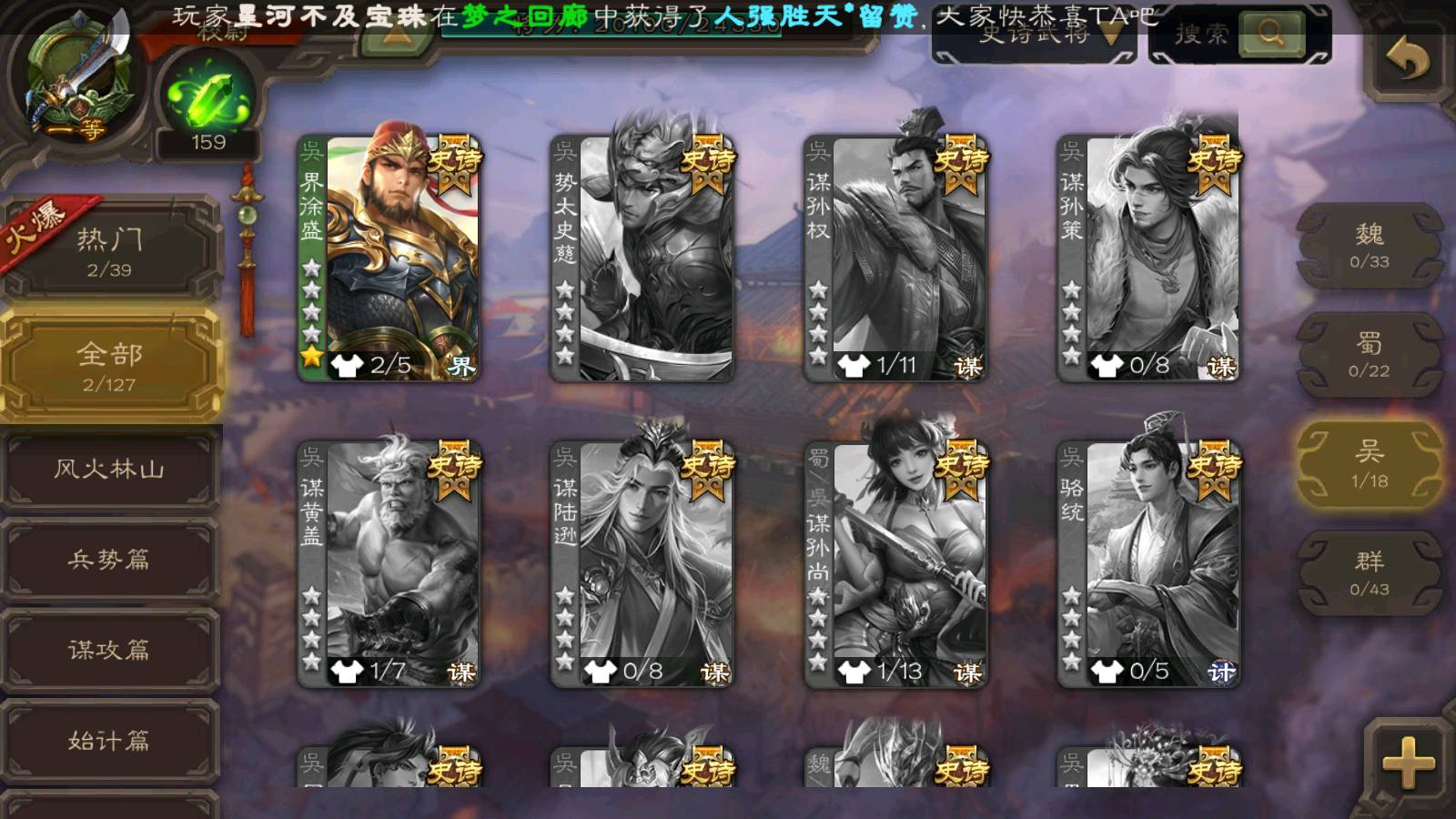Select the 兵势篇 category

pos(109,559)
